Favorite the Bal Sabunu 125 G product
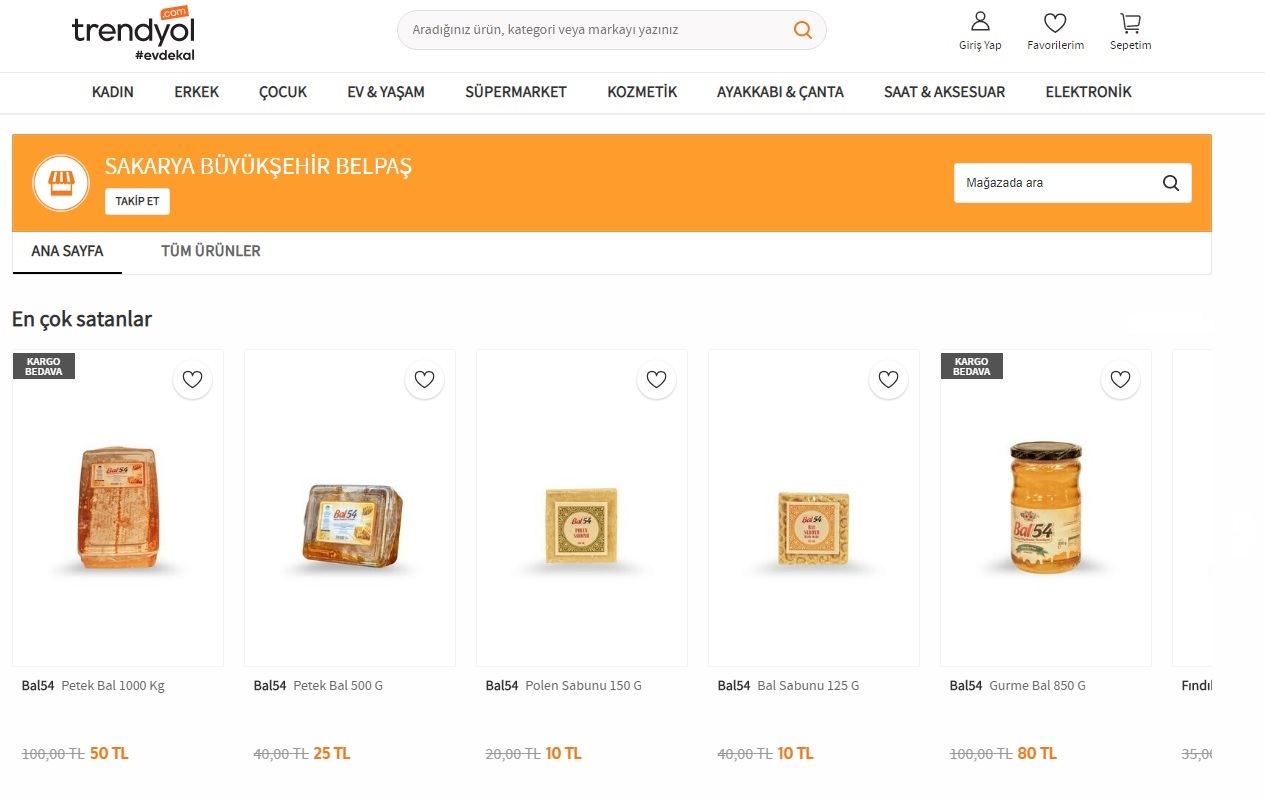 coord(889,380)
